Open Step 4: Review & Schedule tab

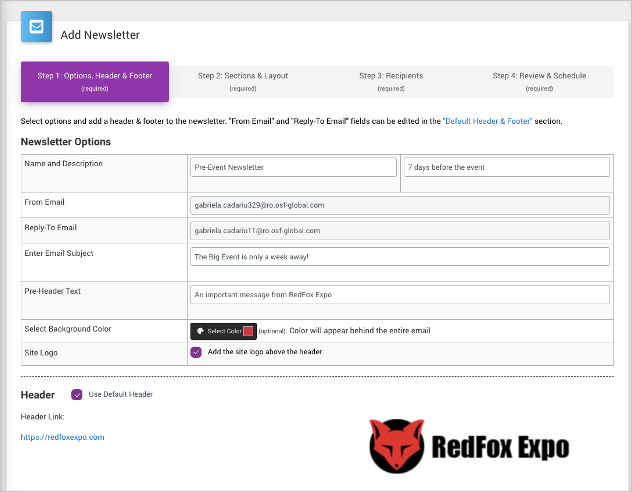click(x=539, y=81)
